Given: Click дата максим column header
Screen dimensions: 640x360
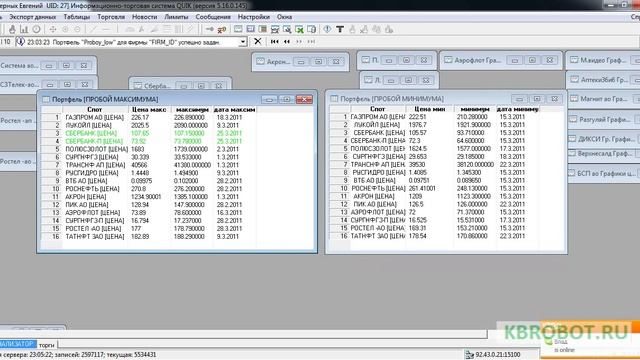Looking at the screenshot, I should tap(234, 109).
